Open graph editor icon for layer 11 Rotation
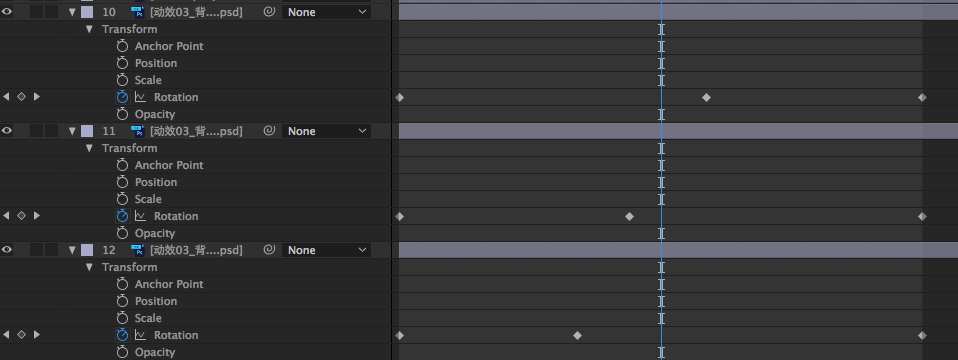The height and width of the screenshot is (360, 958). coord(141,216)
